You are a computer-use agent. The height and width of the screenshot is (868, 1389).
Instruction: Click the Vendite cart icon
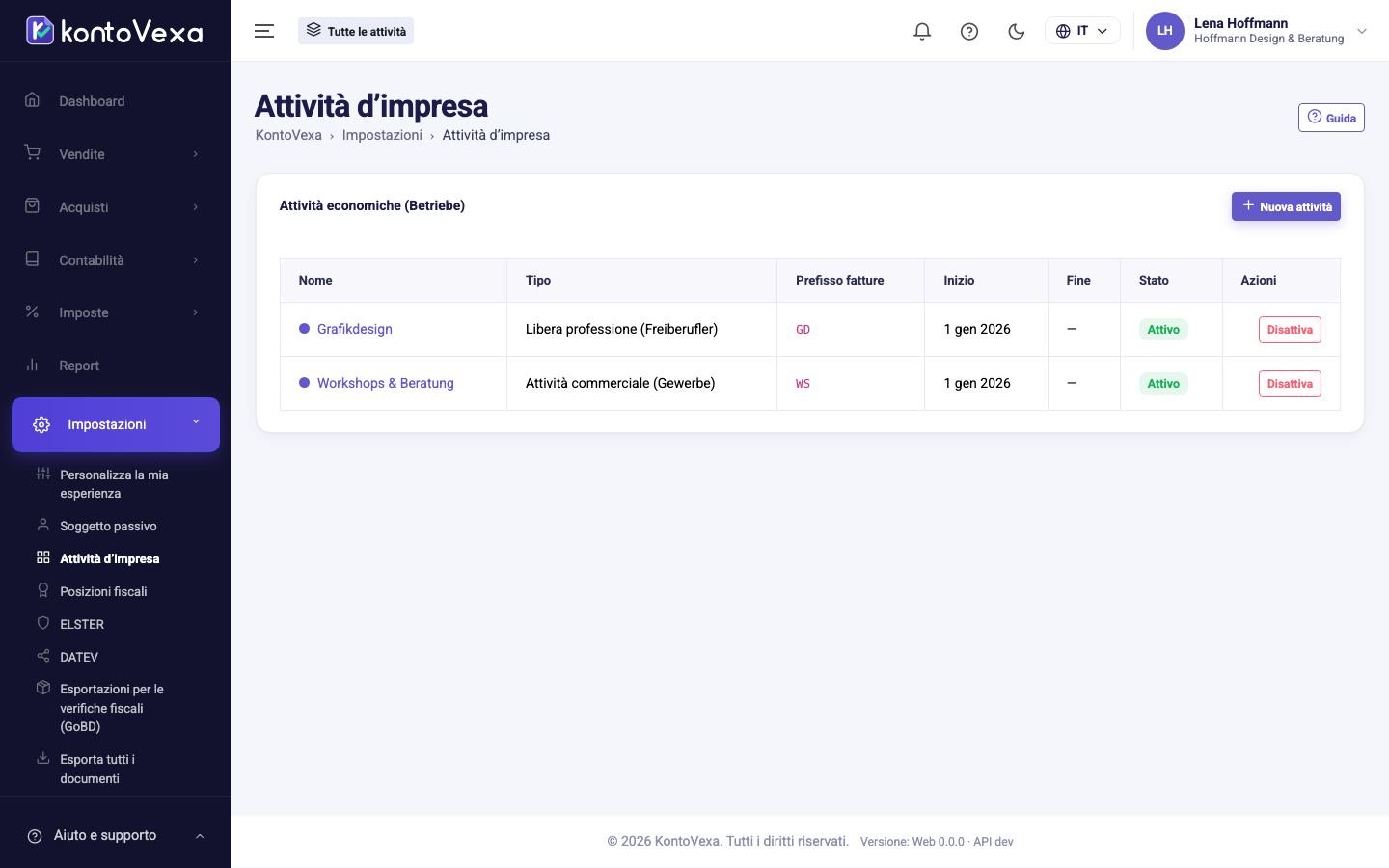pos(32,152)
